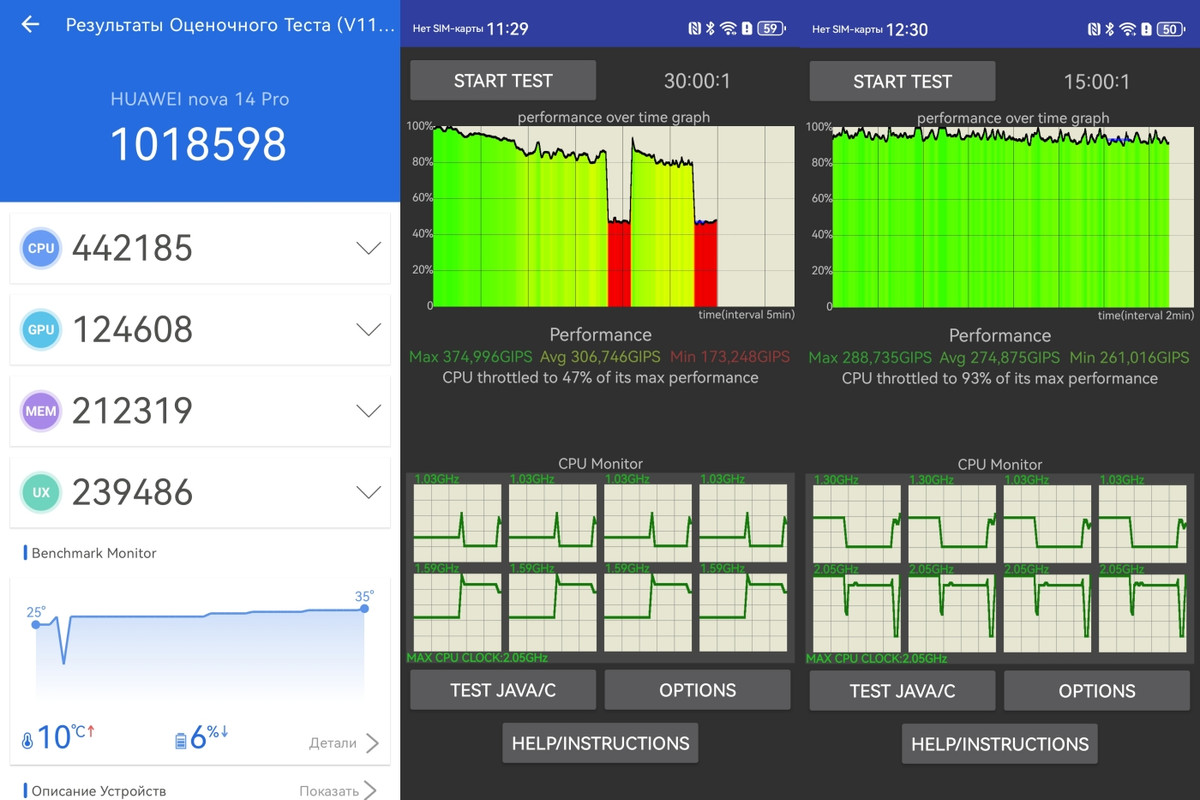Tap the GPU badge icon

tap(41, 329)
